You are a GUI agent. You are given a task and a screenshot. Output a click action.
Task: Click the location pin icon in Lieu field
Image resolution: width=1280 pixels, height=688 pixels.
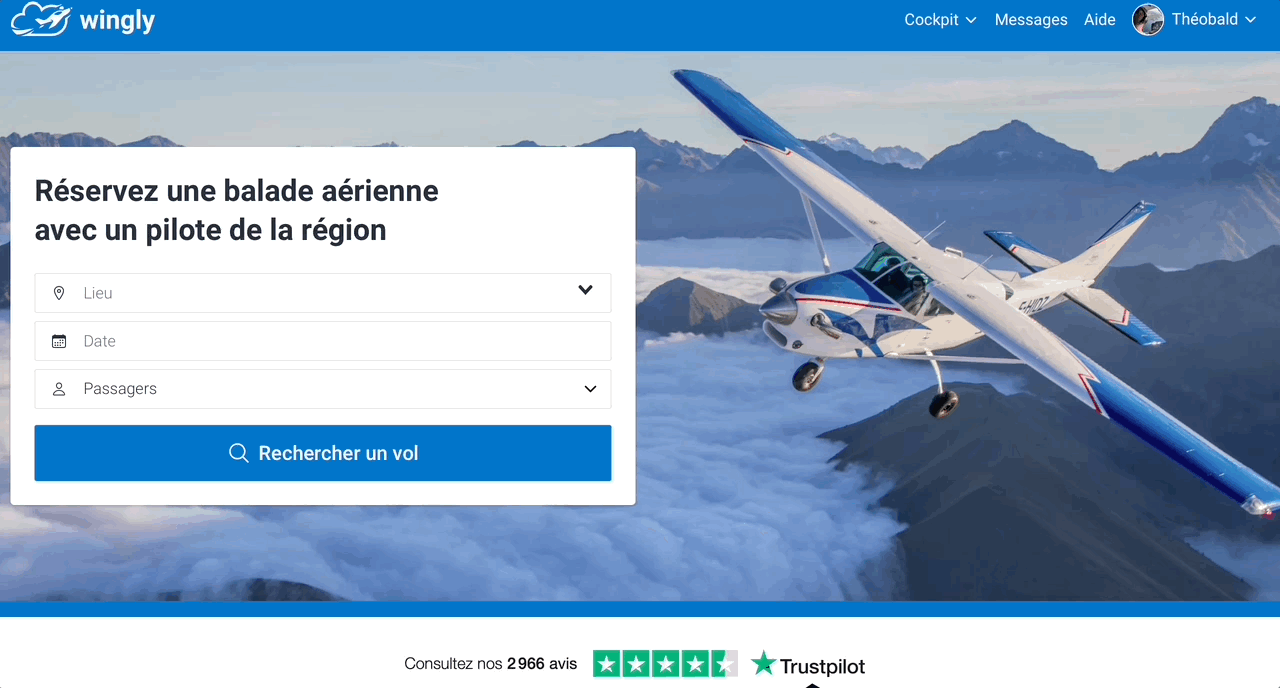(59, 293)
